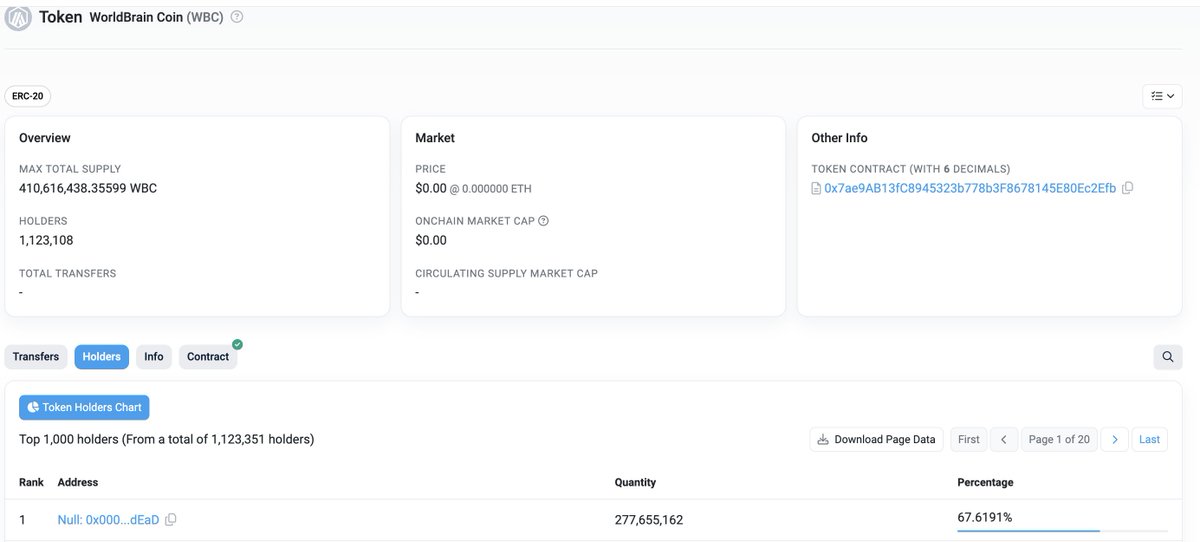The image size is (1200, 542).
Task: Click the Quantity column header
Action: pyautogui.click(x=635, y=482)
